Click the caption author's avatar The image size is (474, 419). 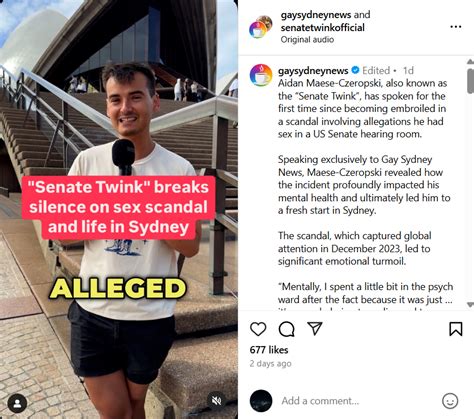click(261, 75)
